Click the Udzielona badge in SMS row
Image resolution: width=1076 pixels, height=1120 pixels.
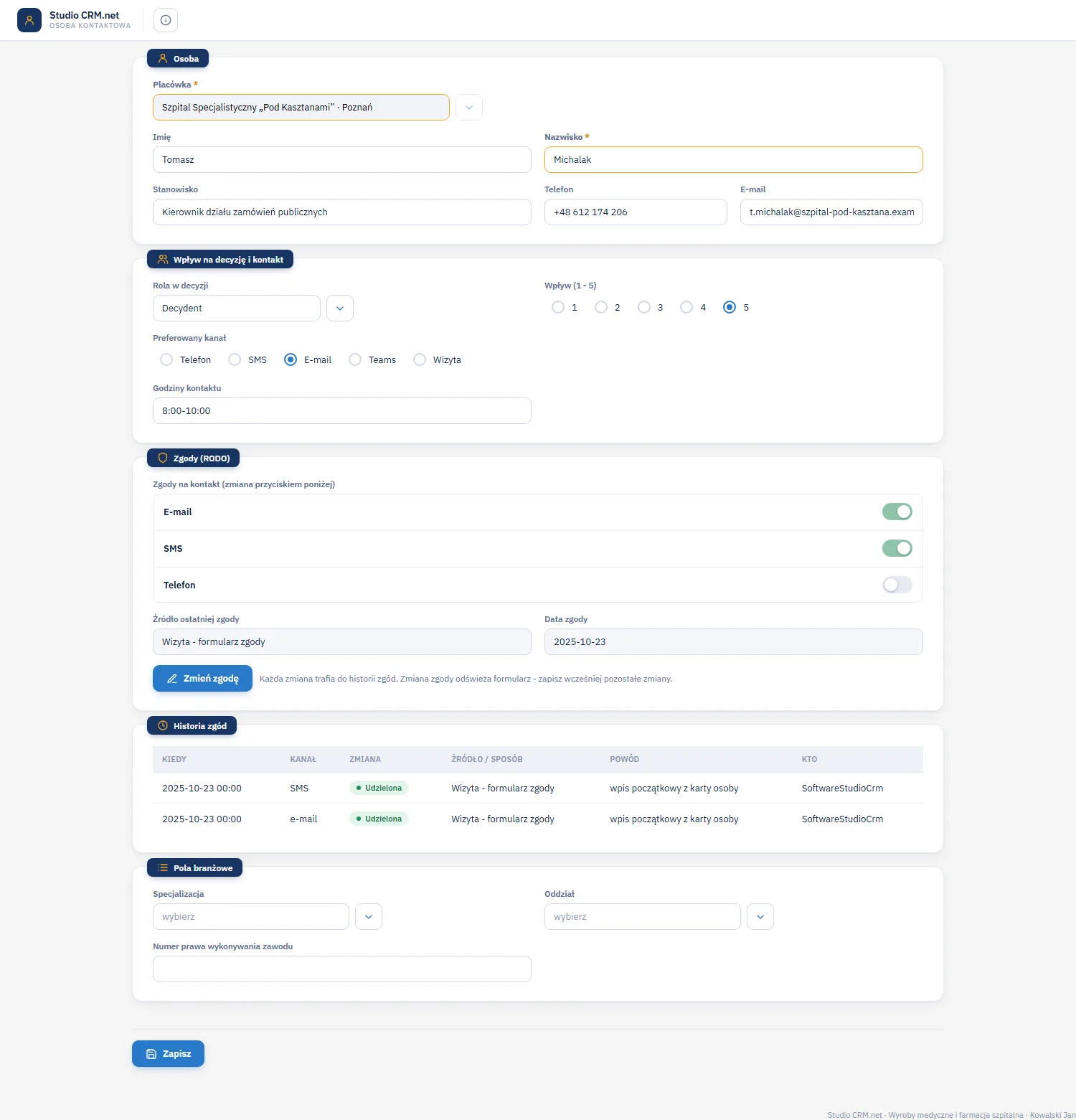click(x=379, y=788)
